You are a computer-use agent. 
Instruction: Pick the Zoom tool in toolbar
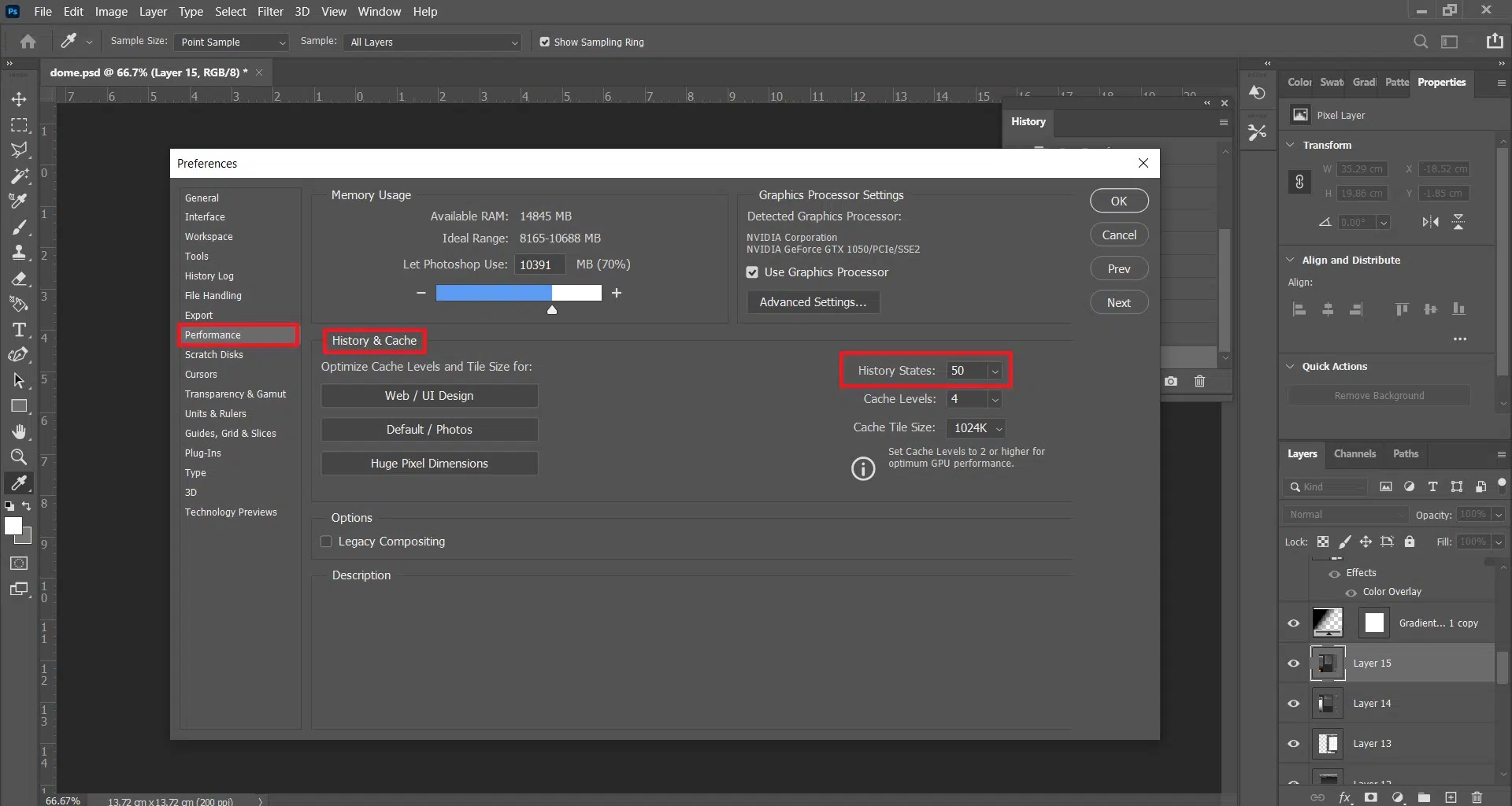(x=19, y=457)
